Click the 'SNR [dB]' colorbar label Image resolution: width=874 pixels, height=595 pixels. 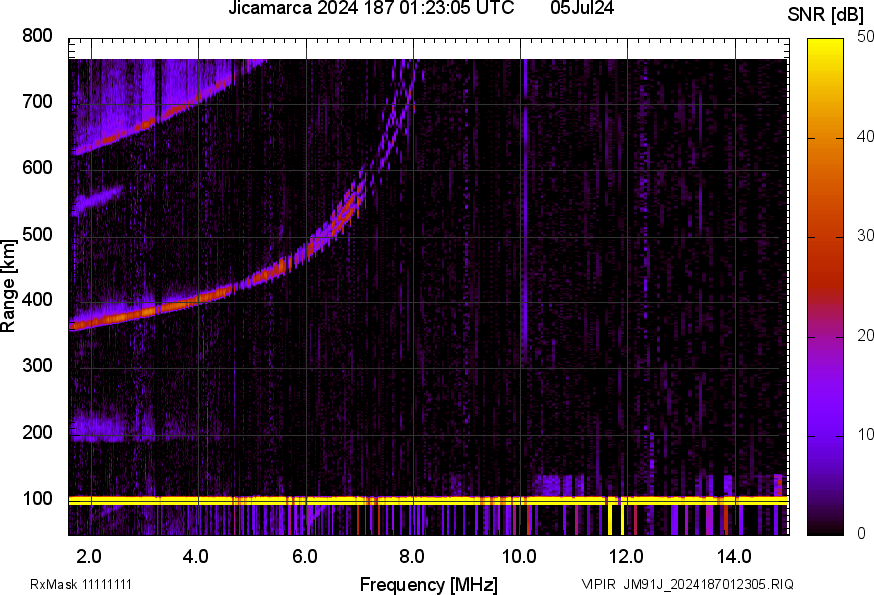[825, 15]
